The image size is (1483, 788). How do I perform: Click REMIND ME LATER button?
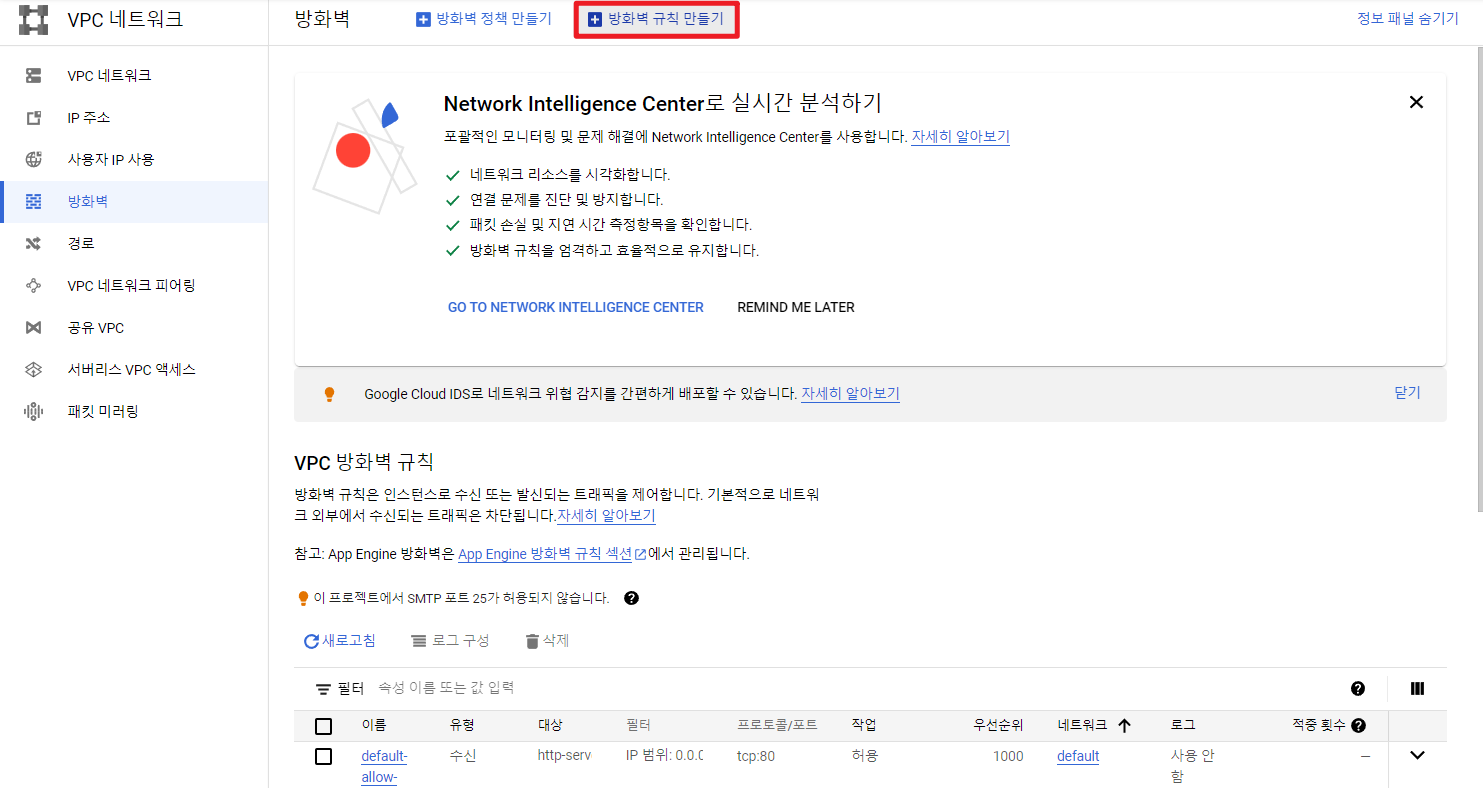(796, 307)
